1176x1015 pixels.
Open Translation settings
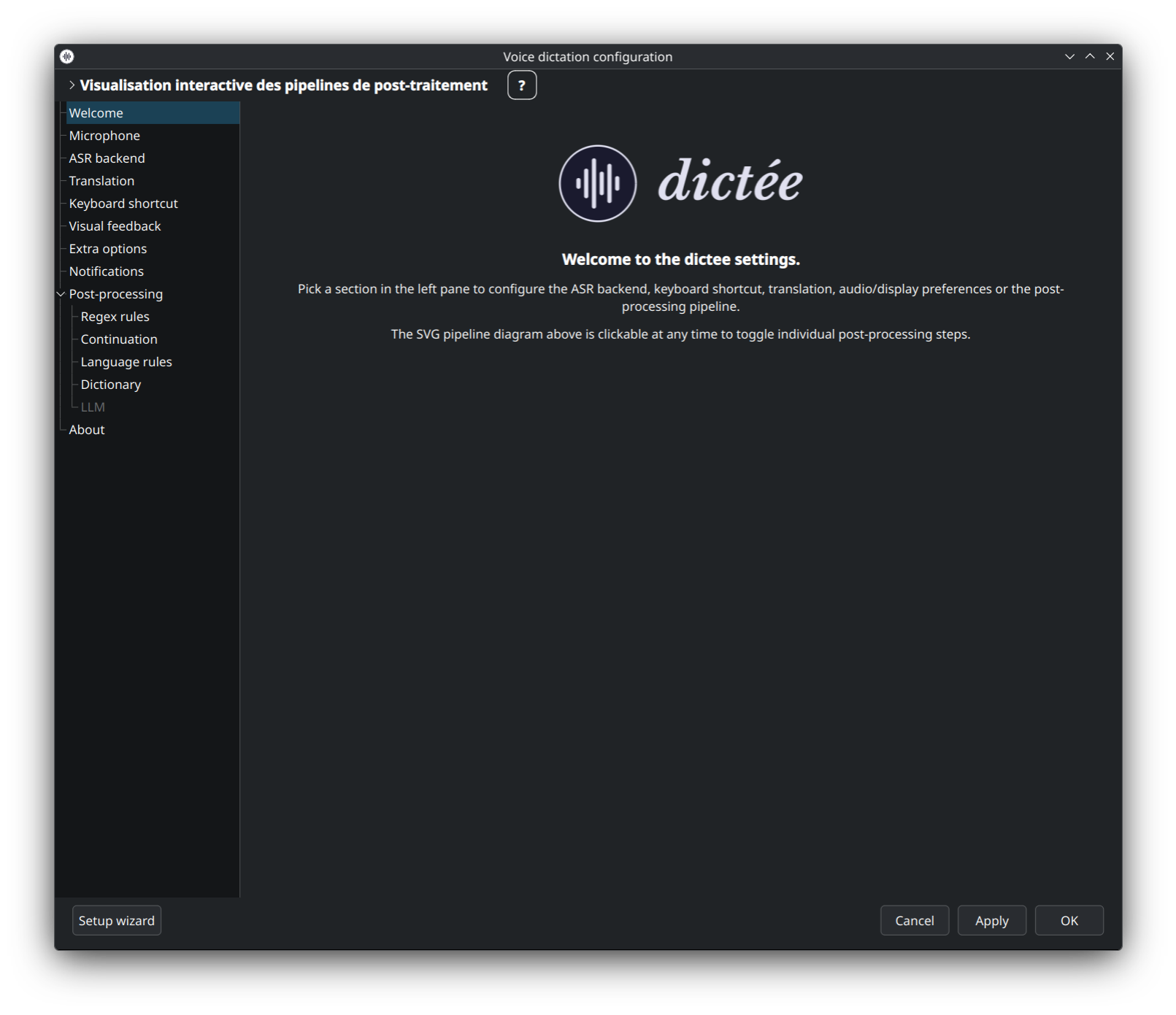tap(101, 181)
